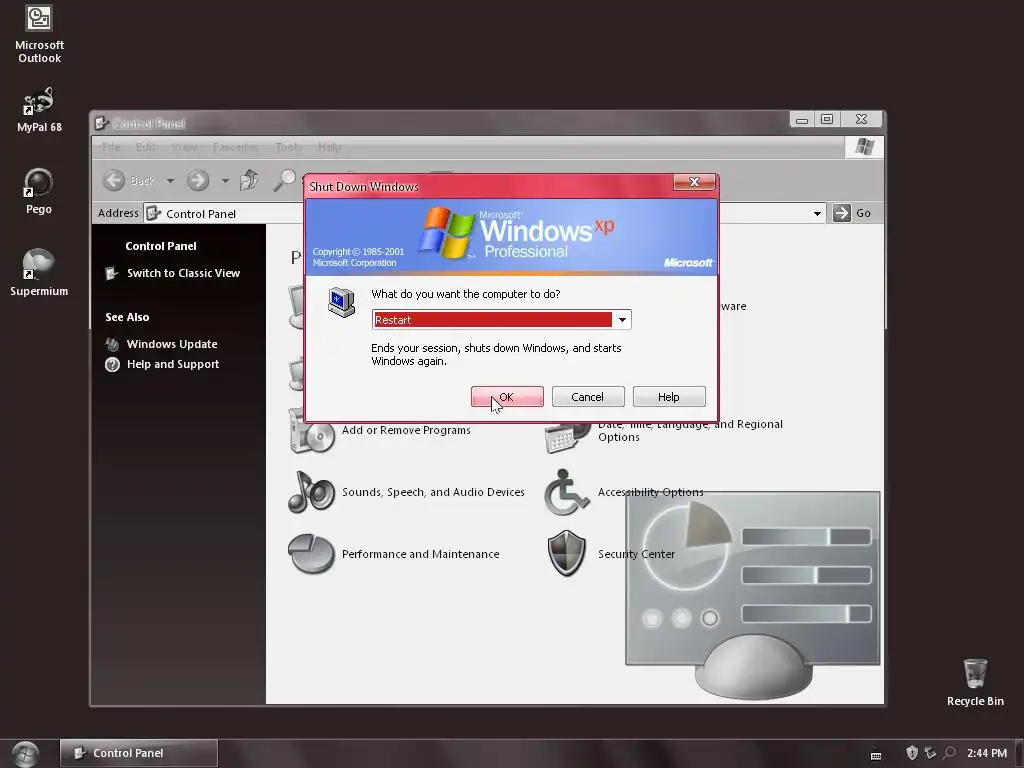Click the calendar Date and Time icon
1024x768 pixels.
567,438
